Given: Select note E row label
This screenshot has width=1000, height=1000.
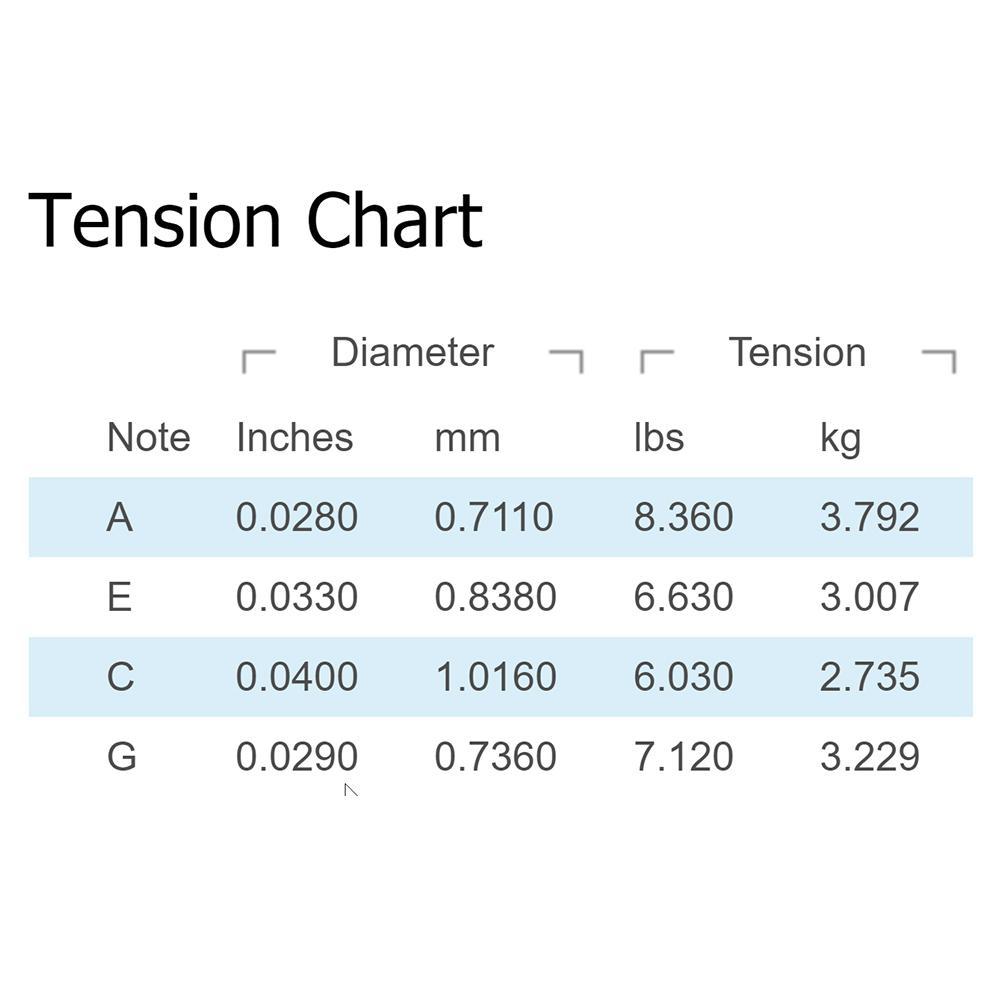Looking at the screenshot, I should tap(120, 597).
